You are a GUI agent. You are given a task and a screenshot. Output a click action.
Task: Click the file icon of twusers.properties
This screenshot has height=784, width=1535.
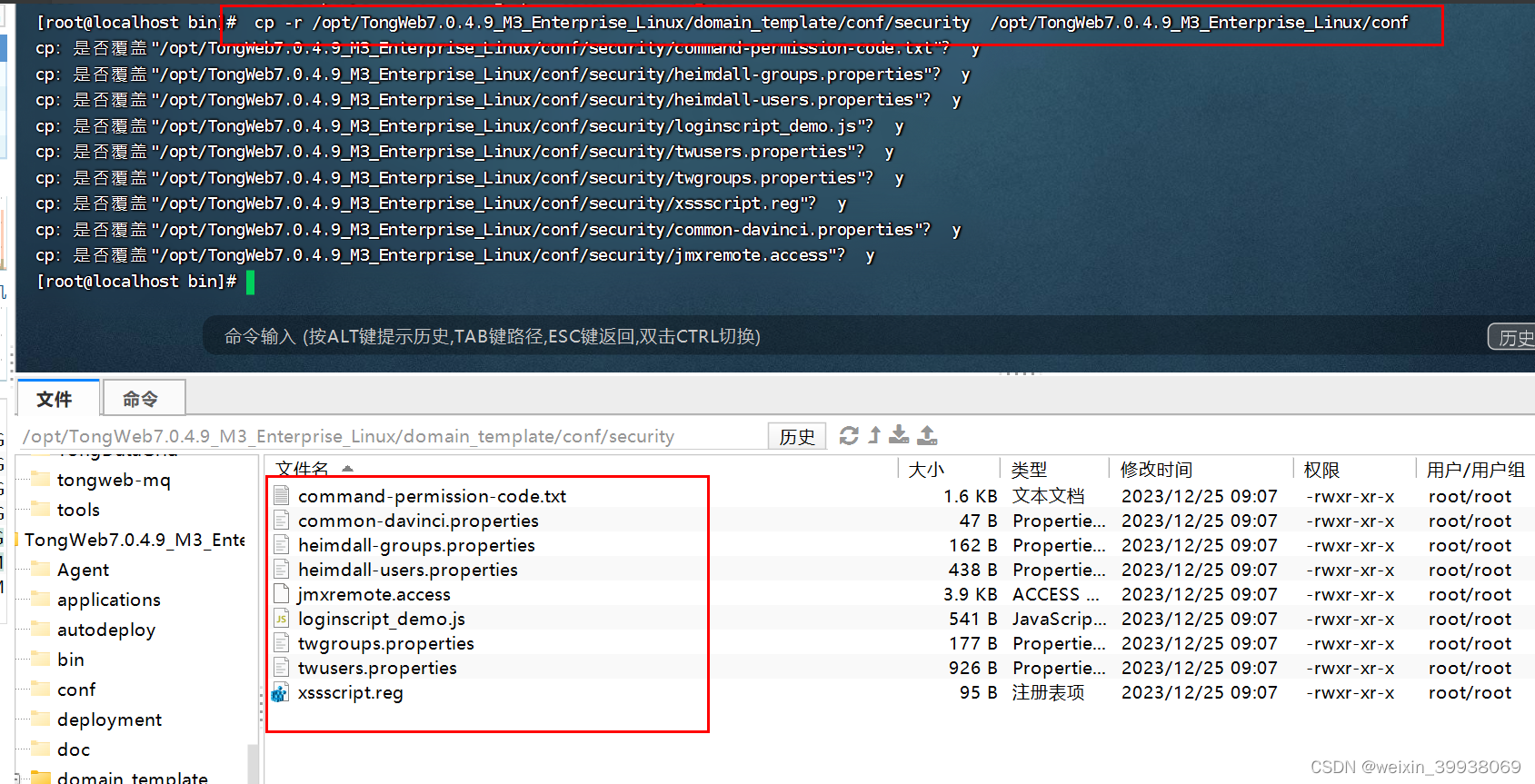tap(281, 667)
